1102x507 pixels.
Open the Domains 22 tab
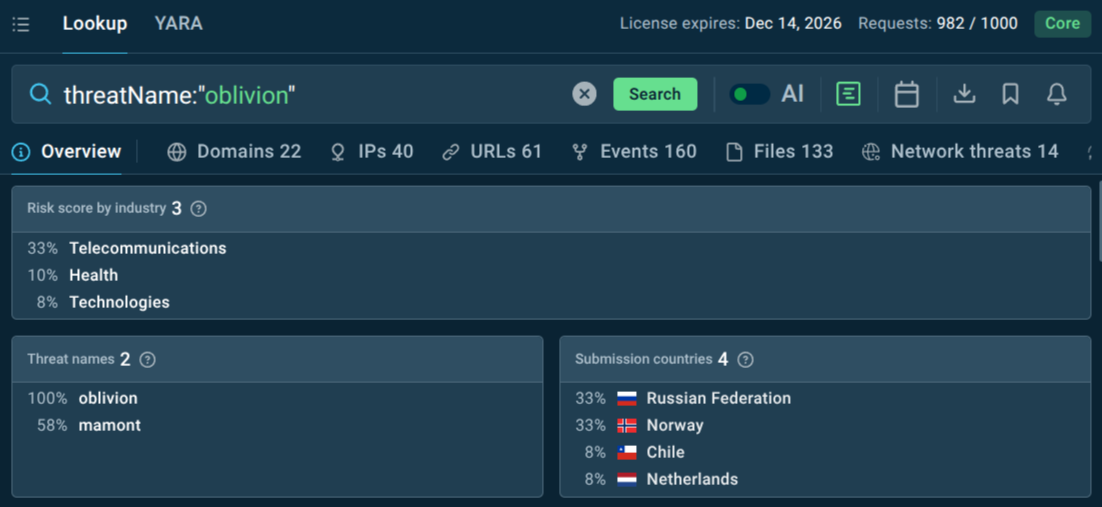click(234, 152)
